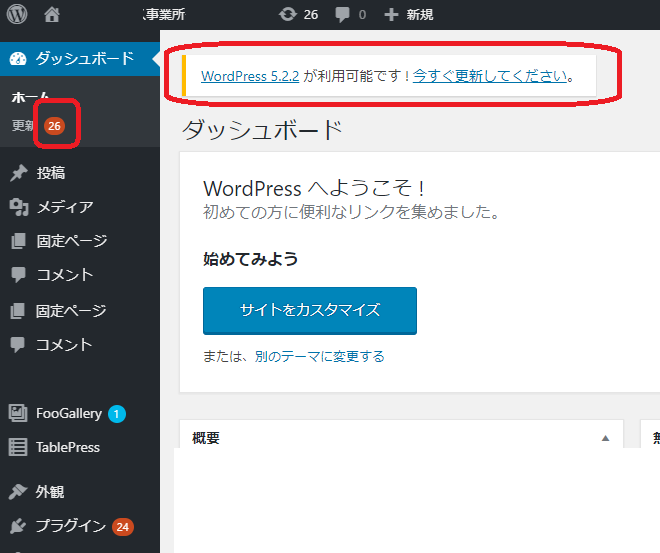Click the comment bubble icon beside second コメント

click(x=17, y=345)
